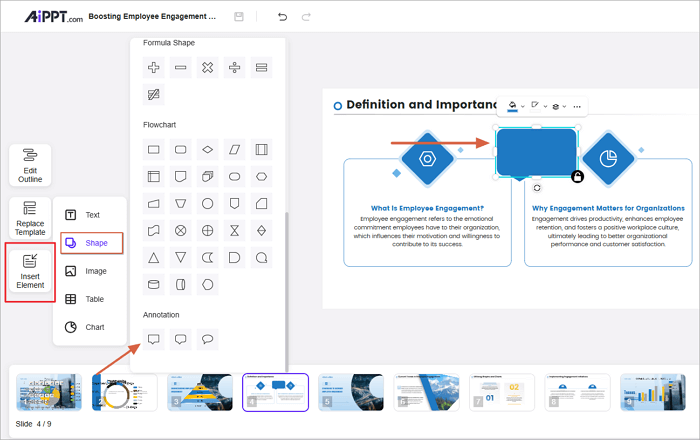The image size is (700, 440).
Task: Insert the minus formula shape
Action: pos(180,67)
